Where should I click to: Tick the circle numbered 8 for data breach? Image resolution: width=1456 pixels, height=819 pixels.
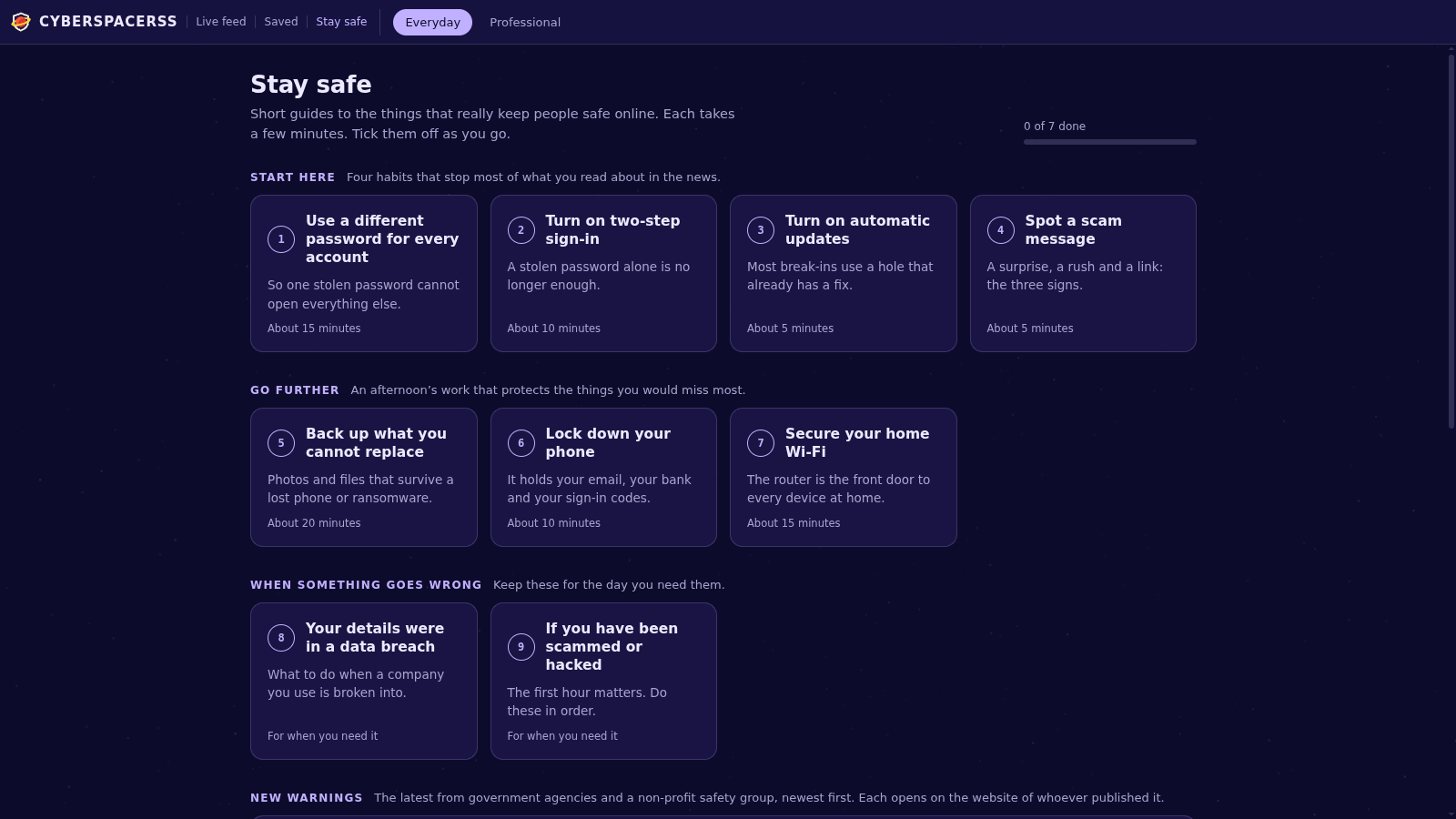pos(281,638)
